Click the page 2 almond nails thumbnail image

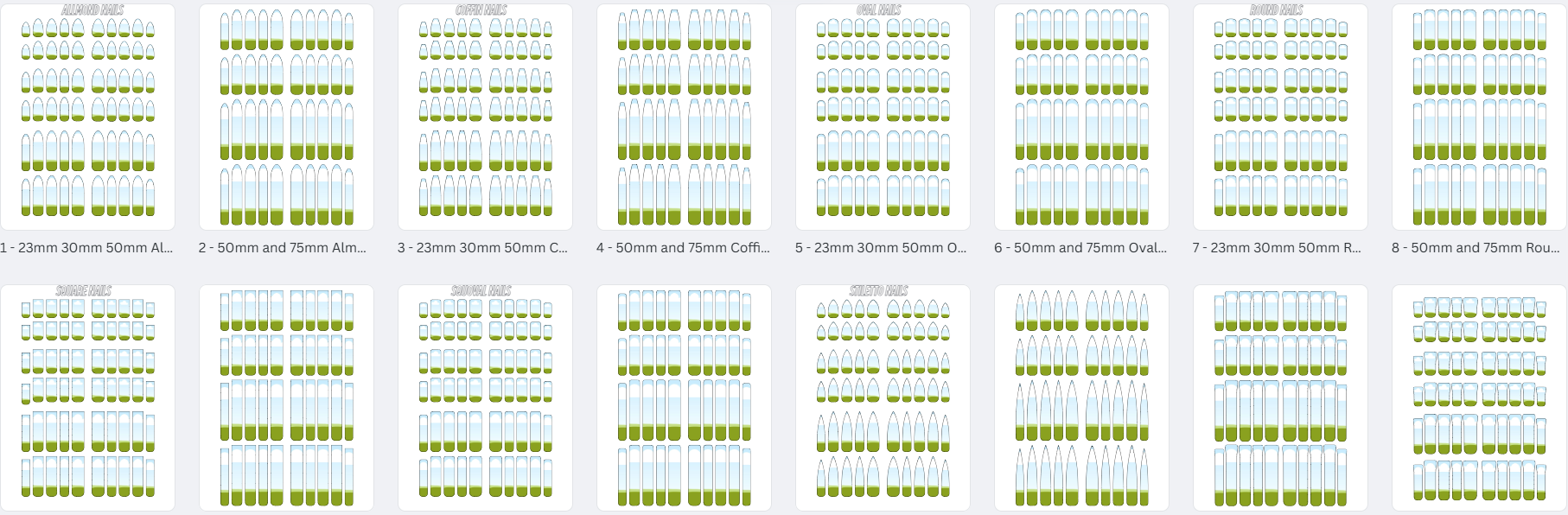286,117
